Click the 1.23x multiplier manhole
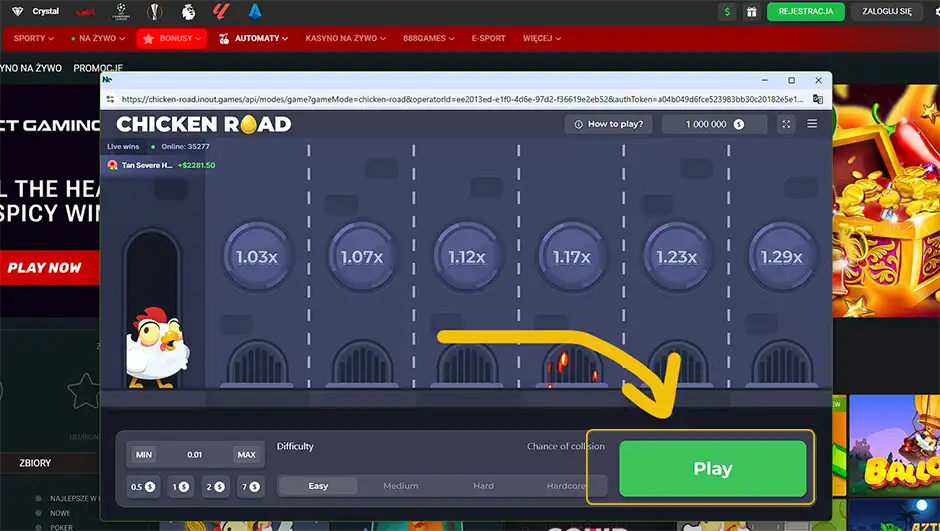The height and width of the screenshot is (531, 940). pyautogui.click(x=676, y=257)
